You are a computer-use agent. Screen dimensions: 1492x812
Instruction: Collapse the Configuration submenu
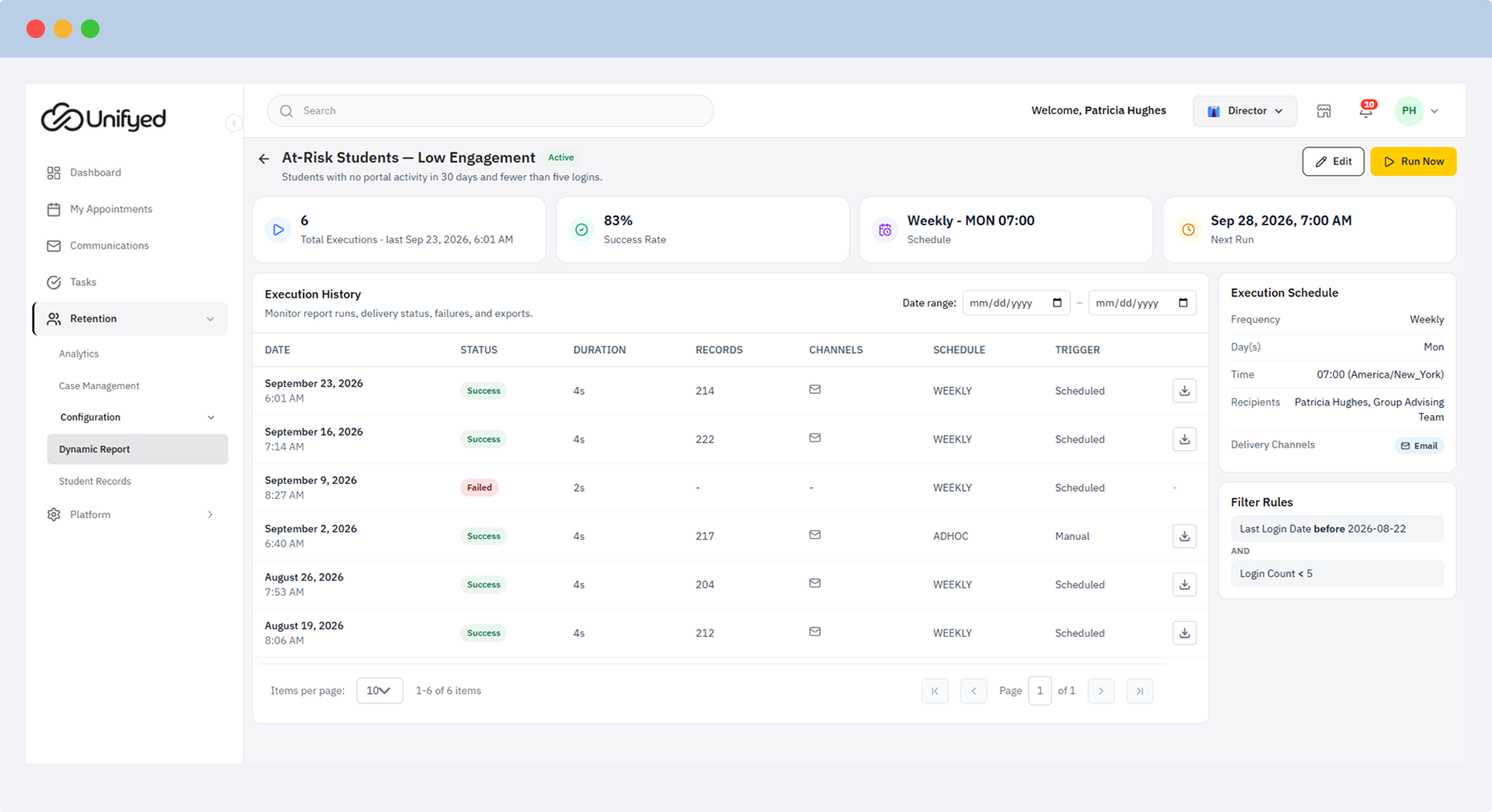211,418
